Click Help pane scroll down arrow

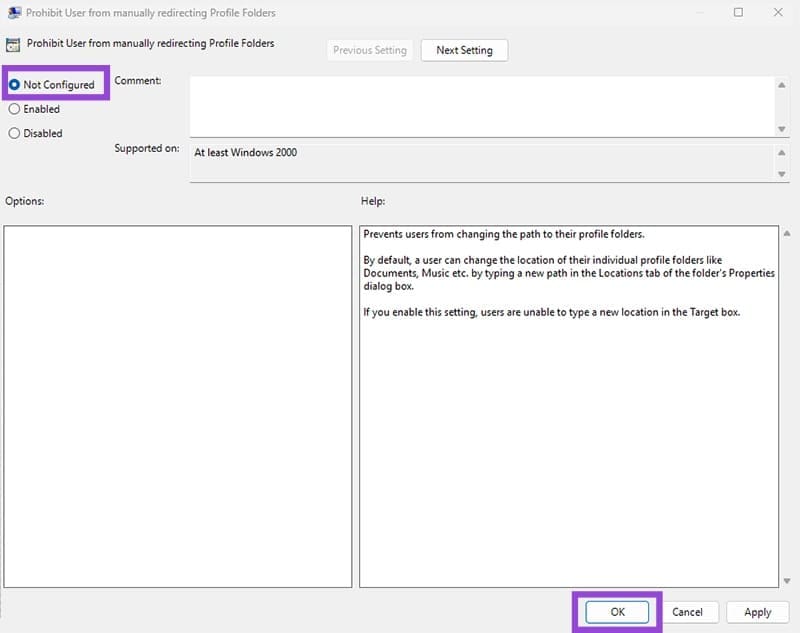pos(787,580)
